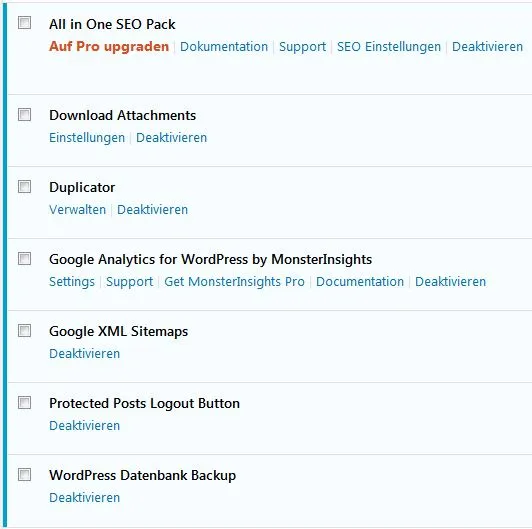The width and height of the screenshot is (532, 529).
Task: Tick the Download Attachments plugin checkbox
Action: pyautogui.click(x=24, y=114)
